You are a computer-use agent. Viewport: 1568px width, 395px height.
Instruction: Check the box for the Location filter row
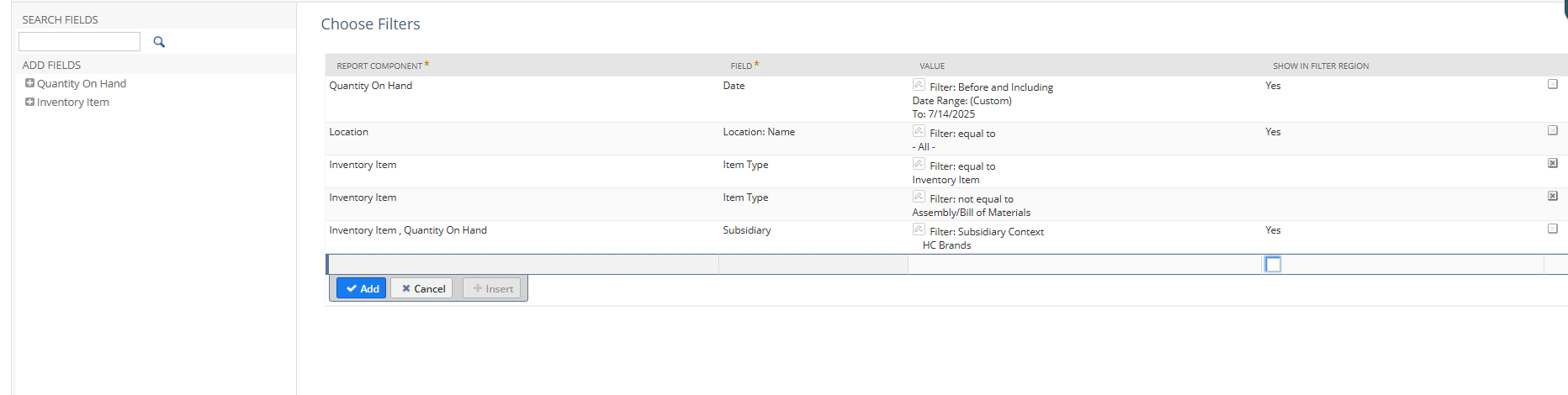point(1553,130)
